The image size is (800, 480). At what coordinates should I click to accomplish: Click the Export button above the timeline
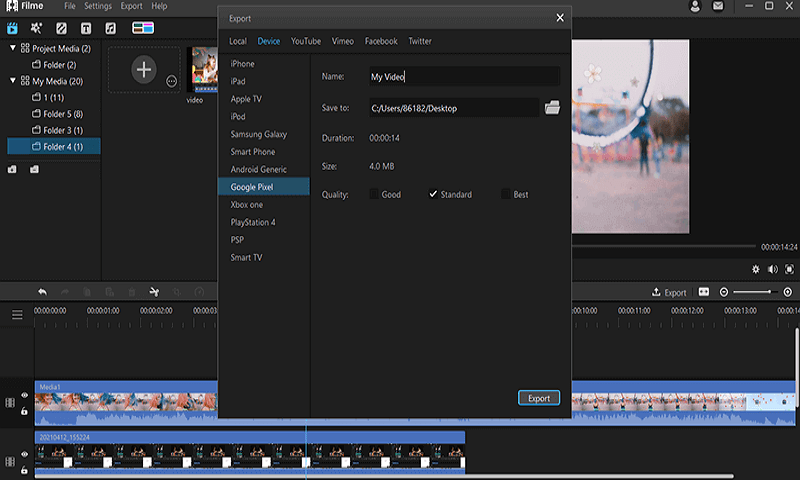point(669,292)
